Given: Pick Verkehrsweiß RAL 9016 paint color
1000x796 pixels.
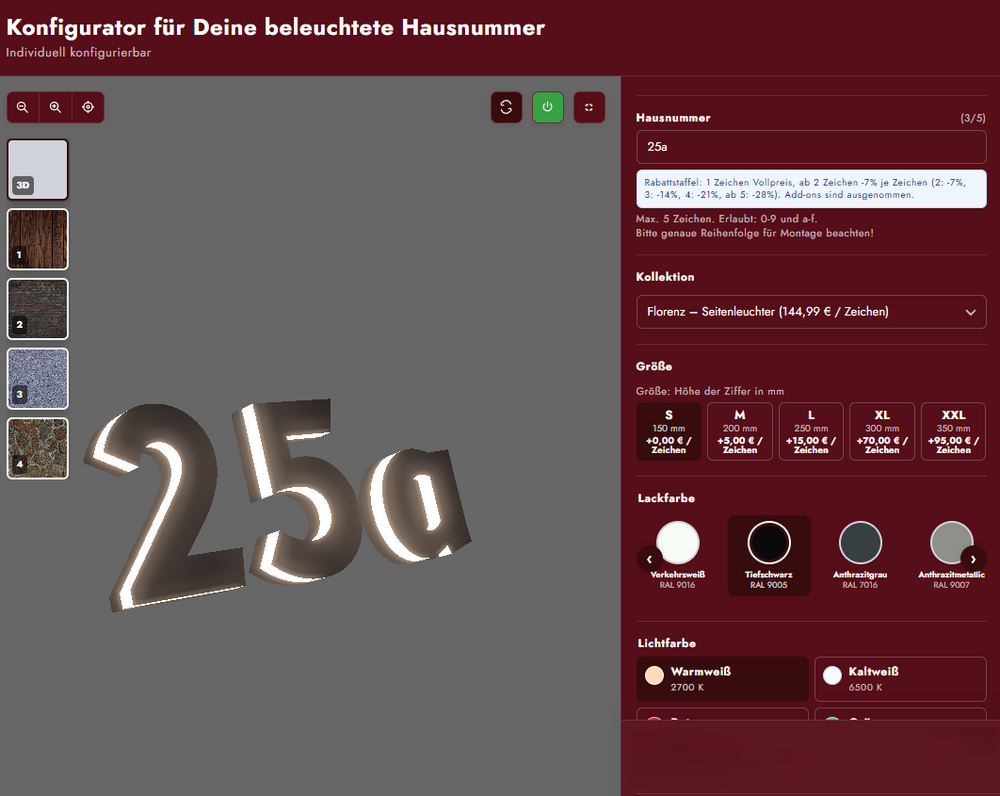Looking at the screenshot, I should [677, 555].
